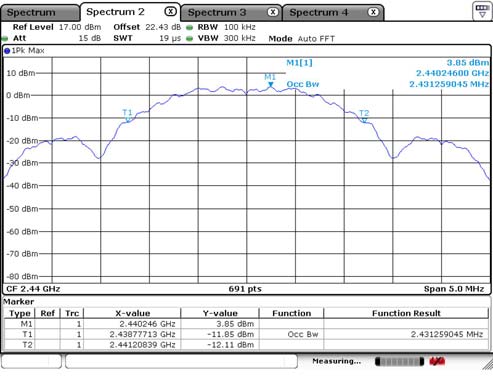Close the Spectrum 3 tab
Screen dimensions: 493x383
(273, 12)
